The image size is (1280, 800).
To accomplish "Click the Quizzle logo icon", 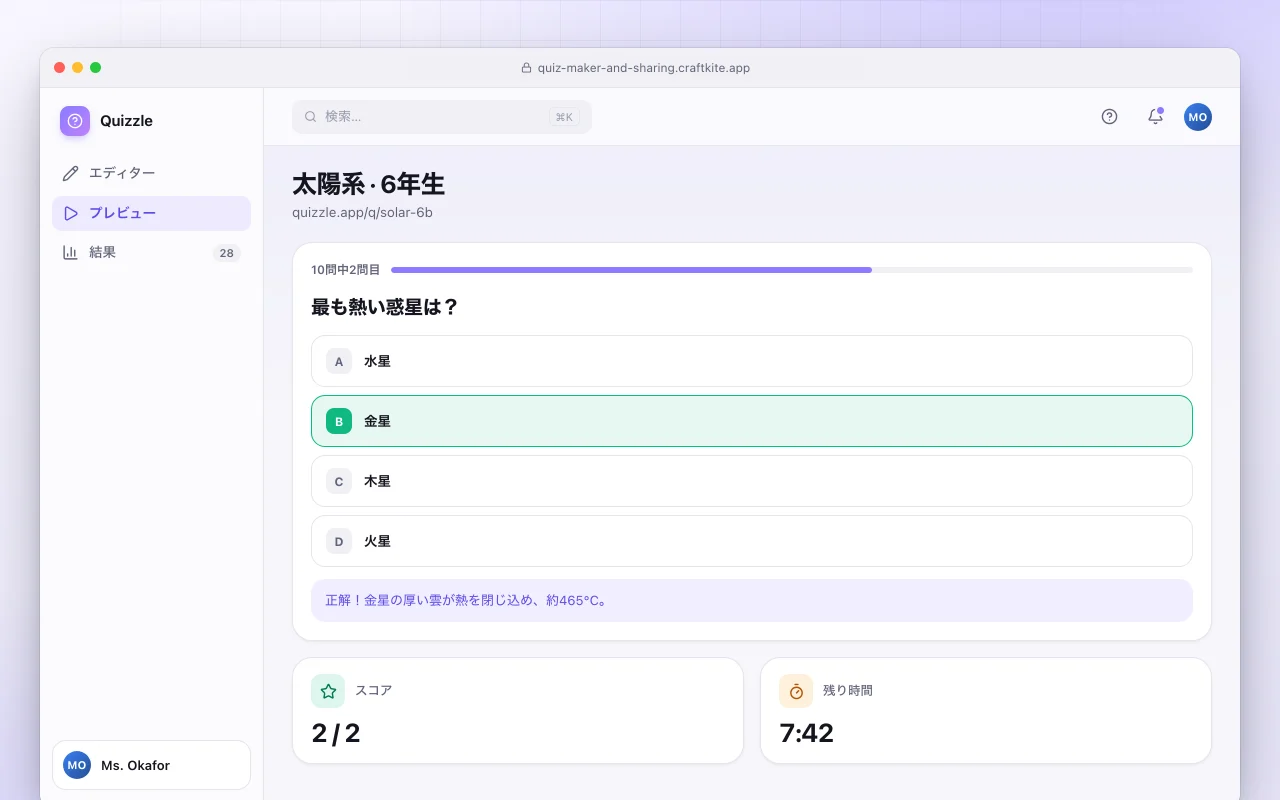I will [x=75, y=121].
